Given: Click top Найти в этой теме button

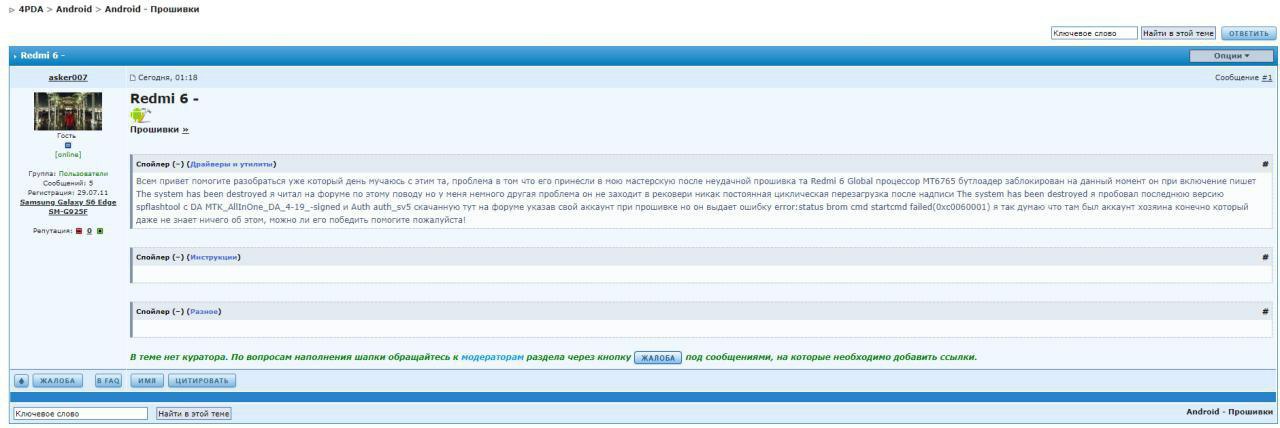Looking at the screenshot, I should 1177,33.
